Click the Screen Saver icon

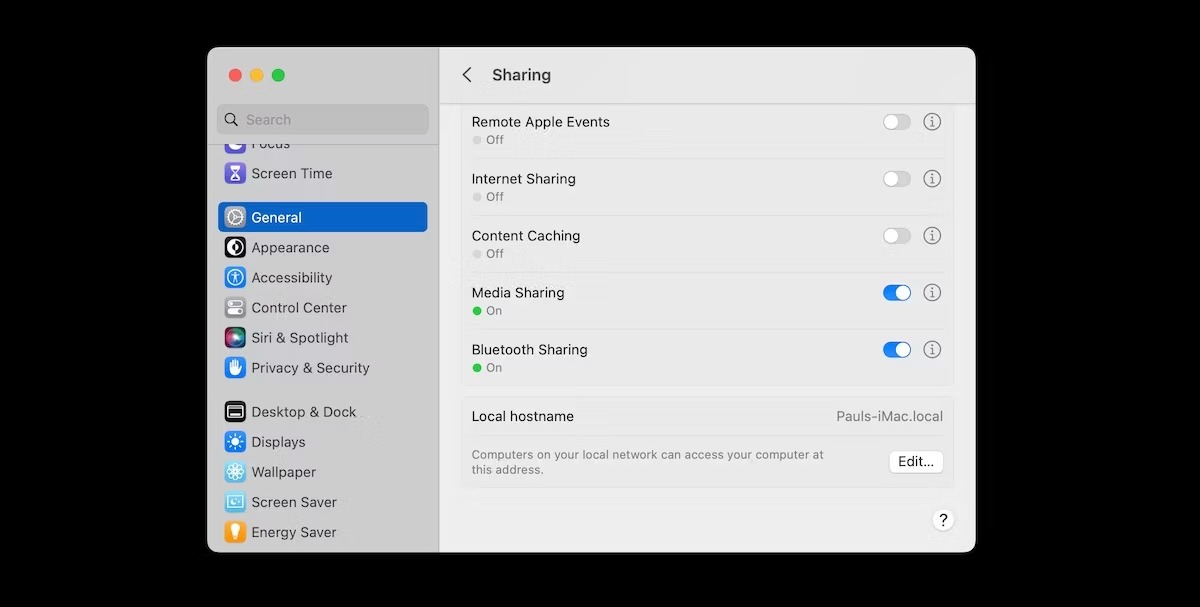235,501
